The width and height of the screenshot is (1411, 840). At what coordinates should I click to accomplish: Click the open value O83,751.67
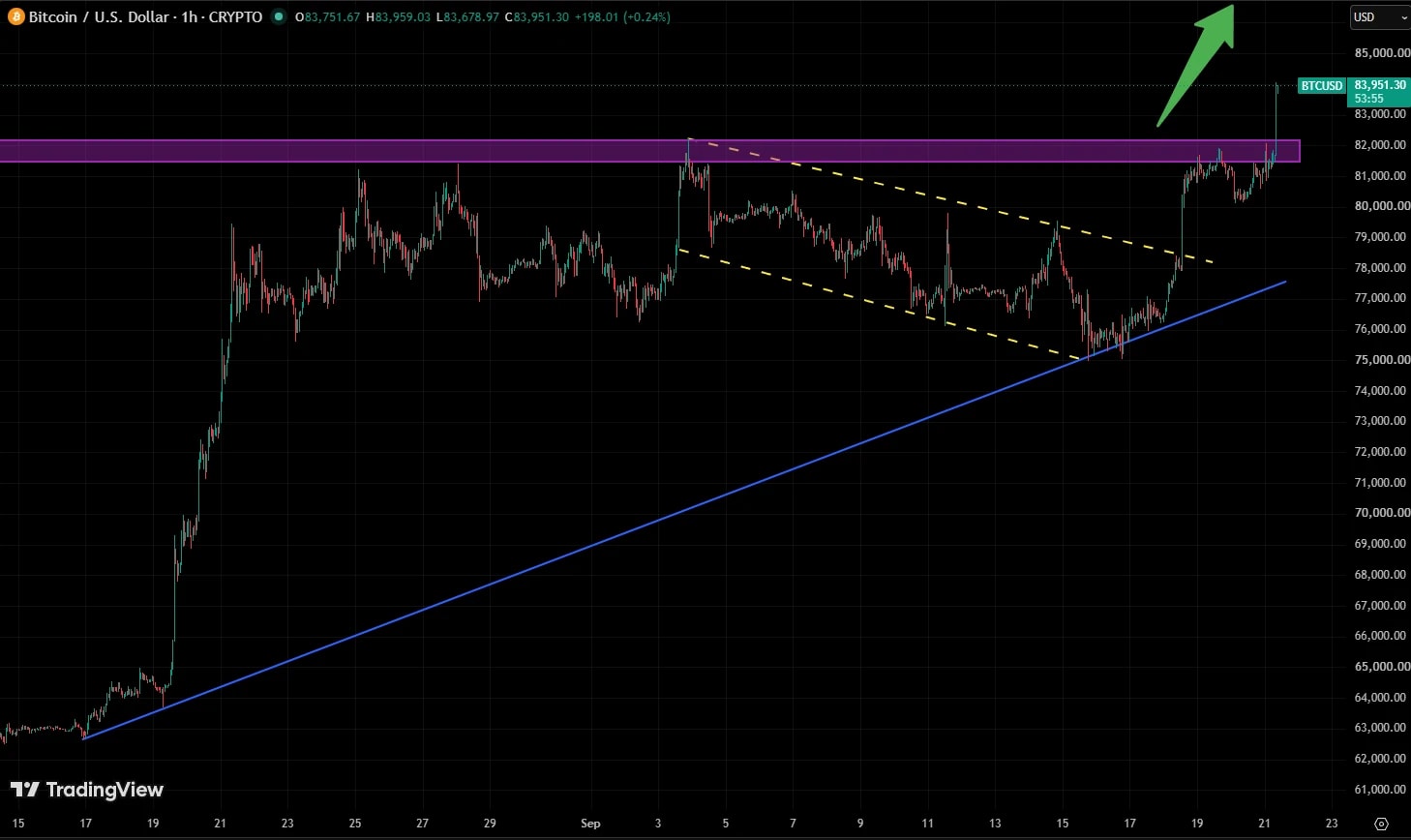pos(327,17)
